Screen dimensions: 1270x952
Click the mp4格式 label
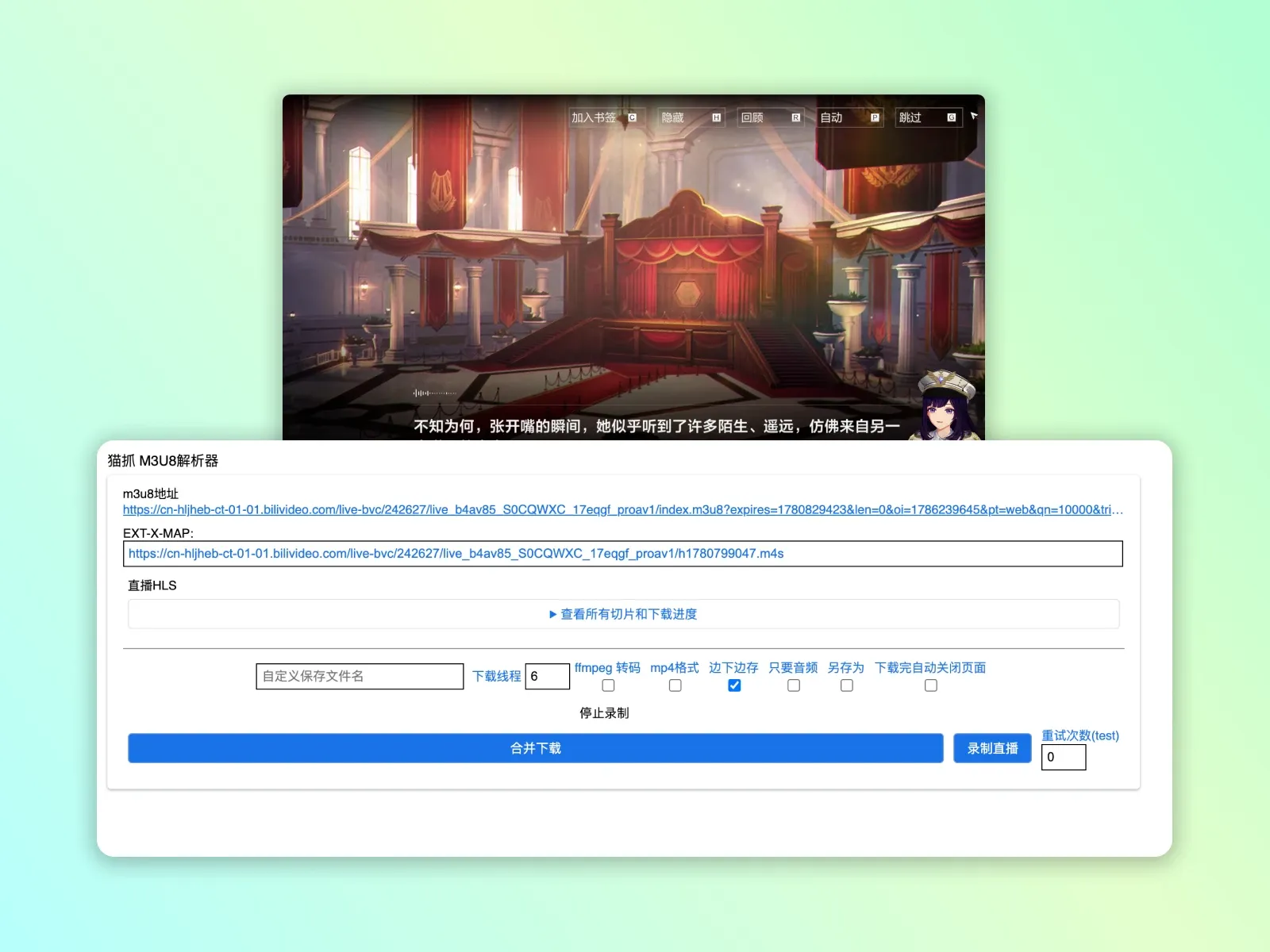pos(675,668)
